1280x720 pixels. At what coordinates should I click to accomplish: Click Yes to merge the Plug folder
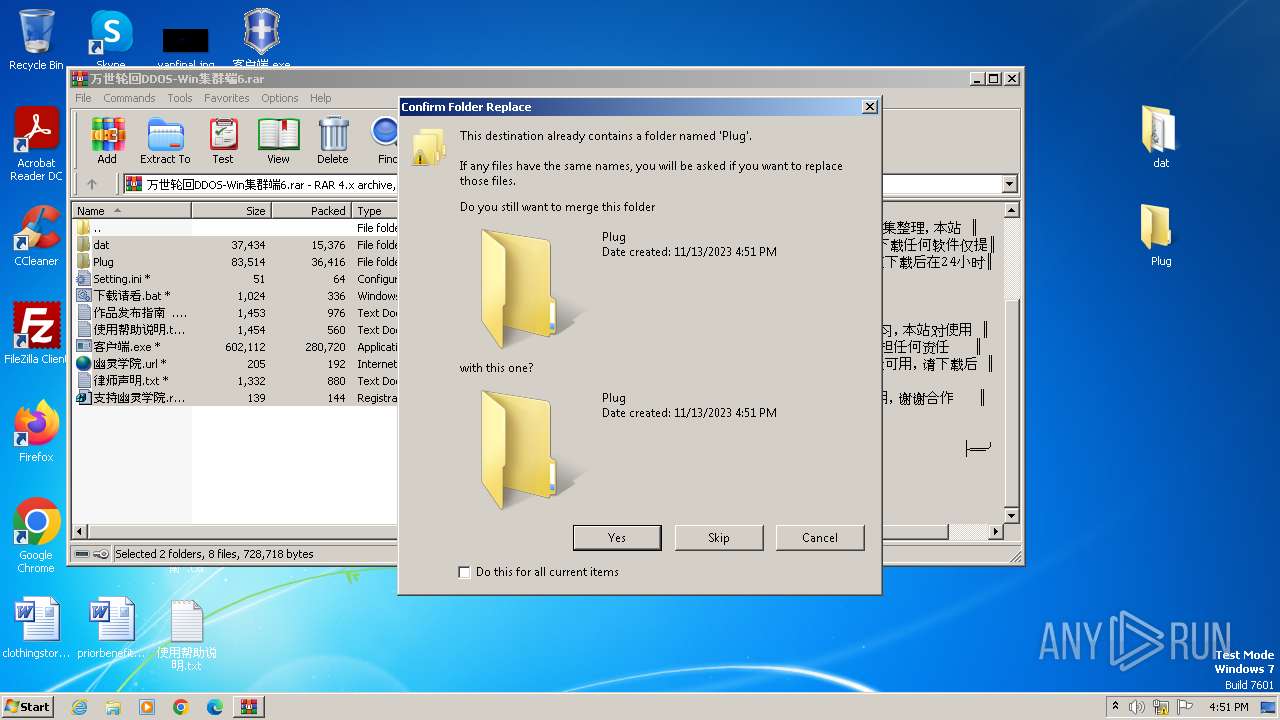pos(617,538)
